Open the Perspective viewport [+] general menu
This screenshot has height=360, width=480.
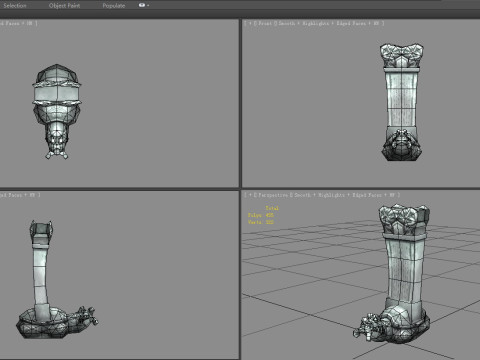tap(250, 195)
